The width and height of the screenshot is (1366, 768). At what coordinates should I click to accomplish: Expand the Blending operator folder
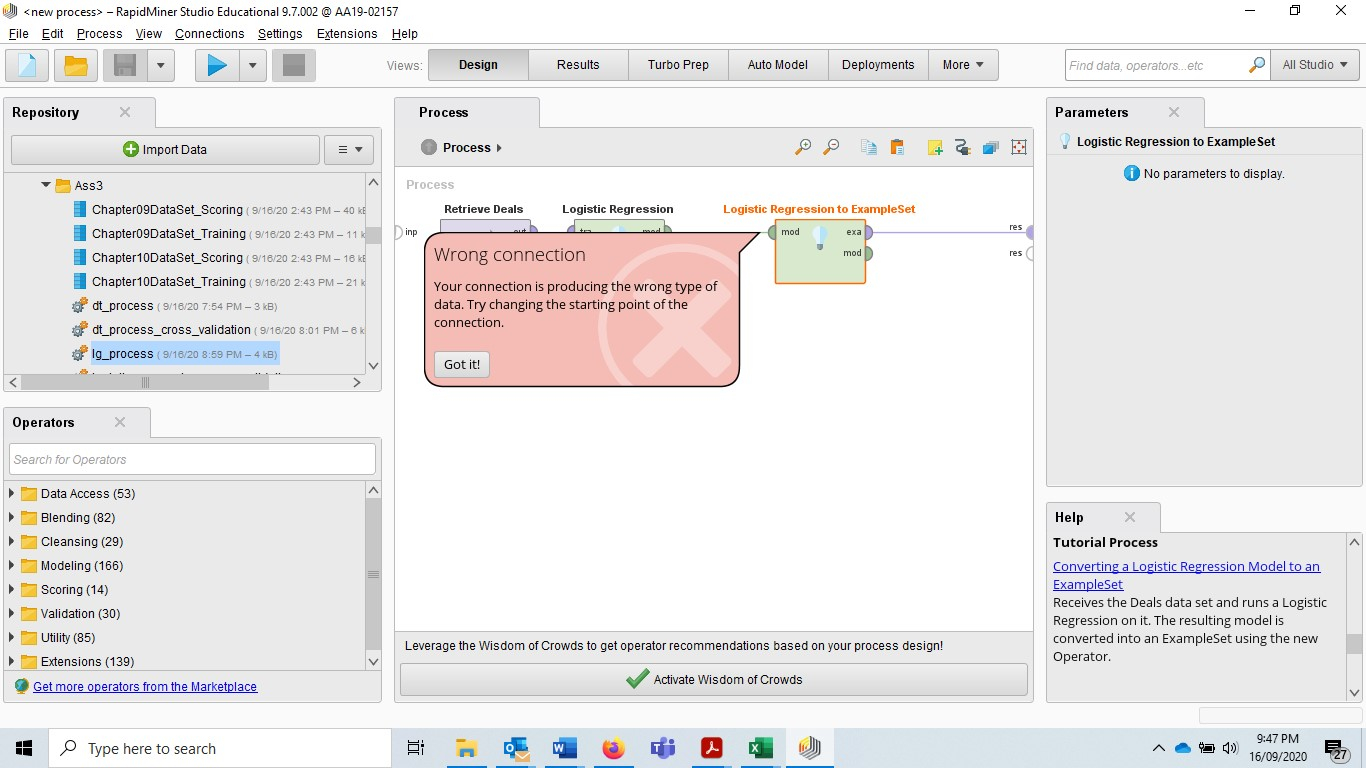pos(12,517)
